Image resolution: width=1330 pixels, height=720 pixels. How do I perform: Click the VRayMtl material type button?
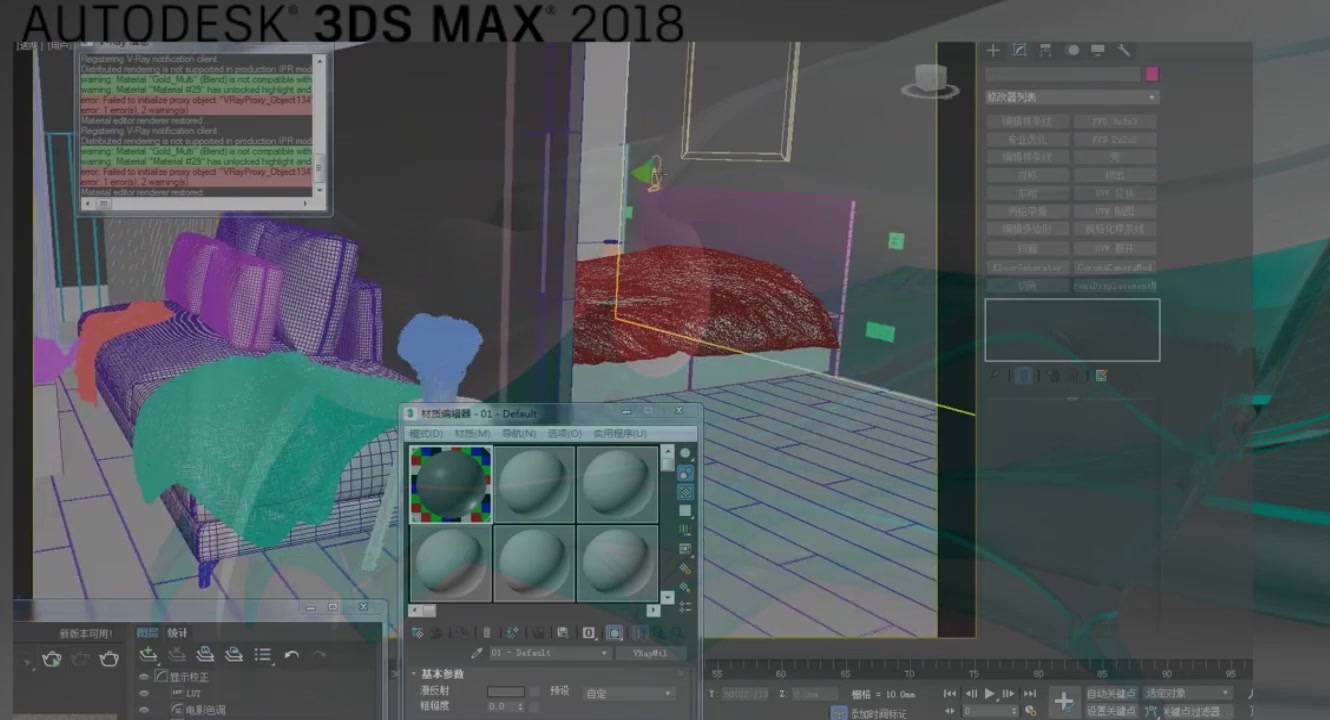coord(651,653)
